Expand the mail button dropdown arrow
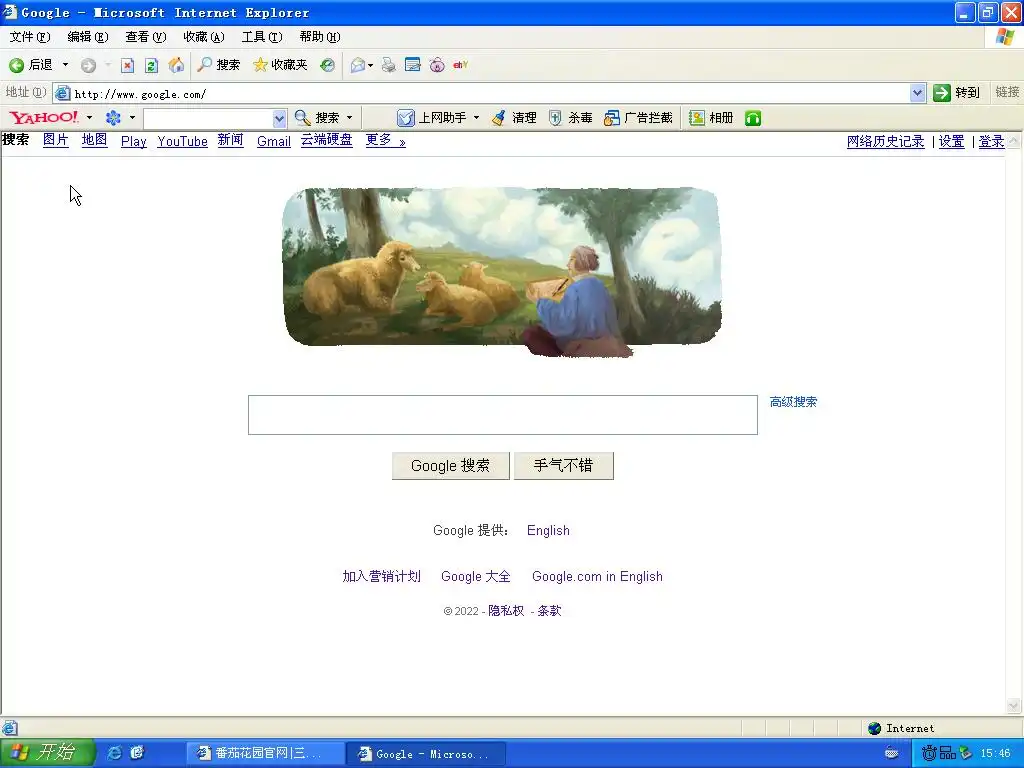The width and height of the screenshot is (1024, 768). (x=371, y=65)
